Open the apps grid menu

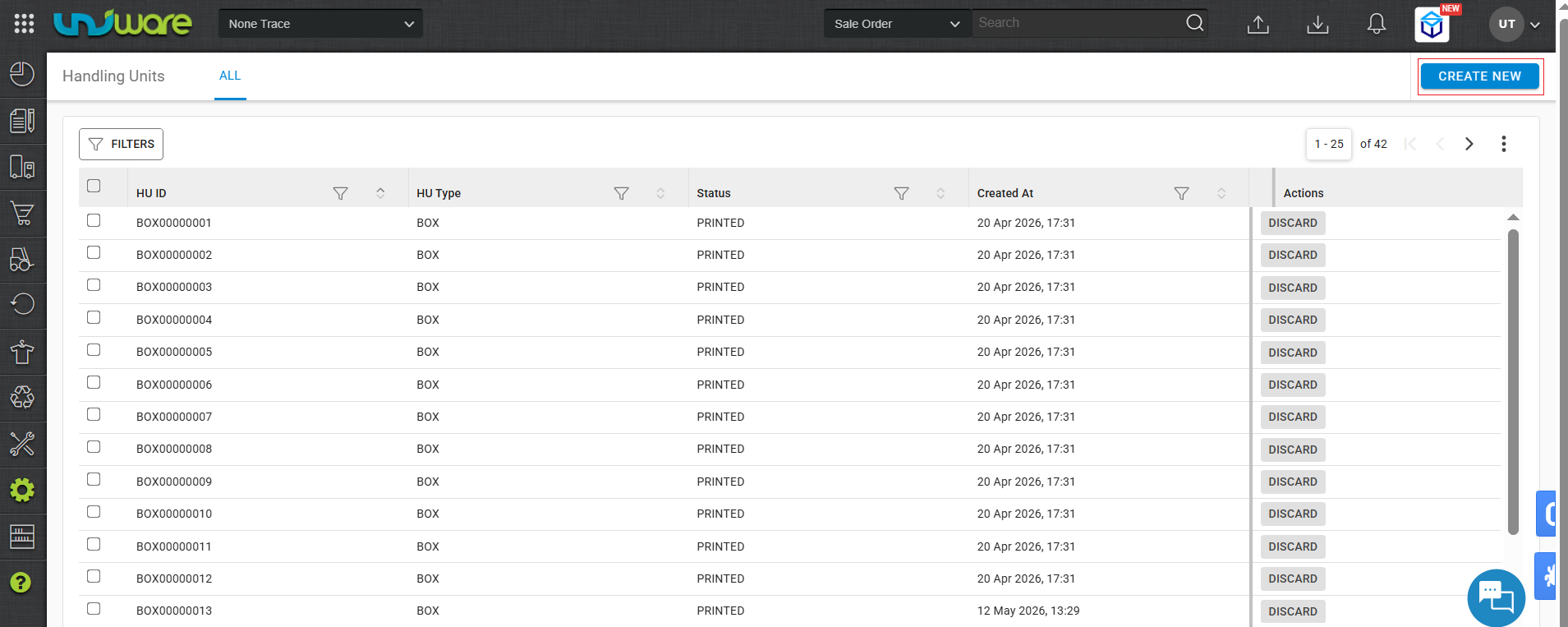point(24,24)
